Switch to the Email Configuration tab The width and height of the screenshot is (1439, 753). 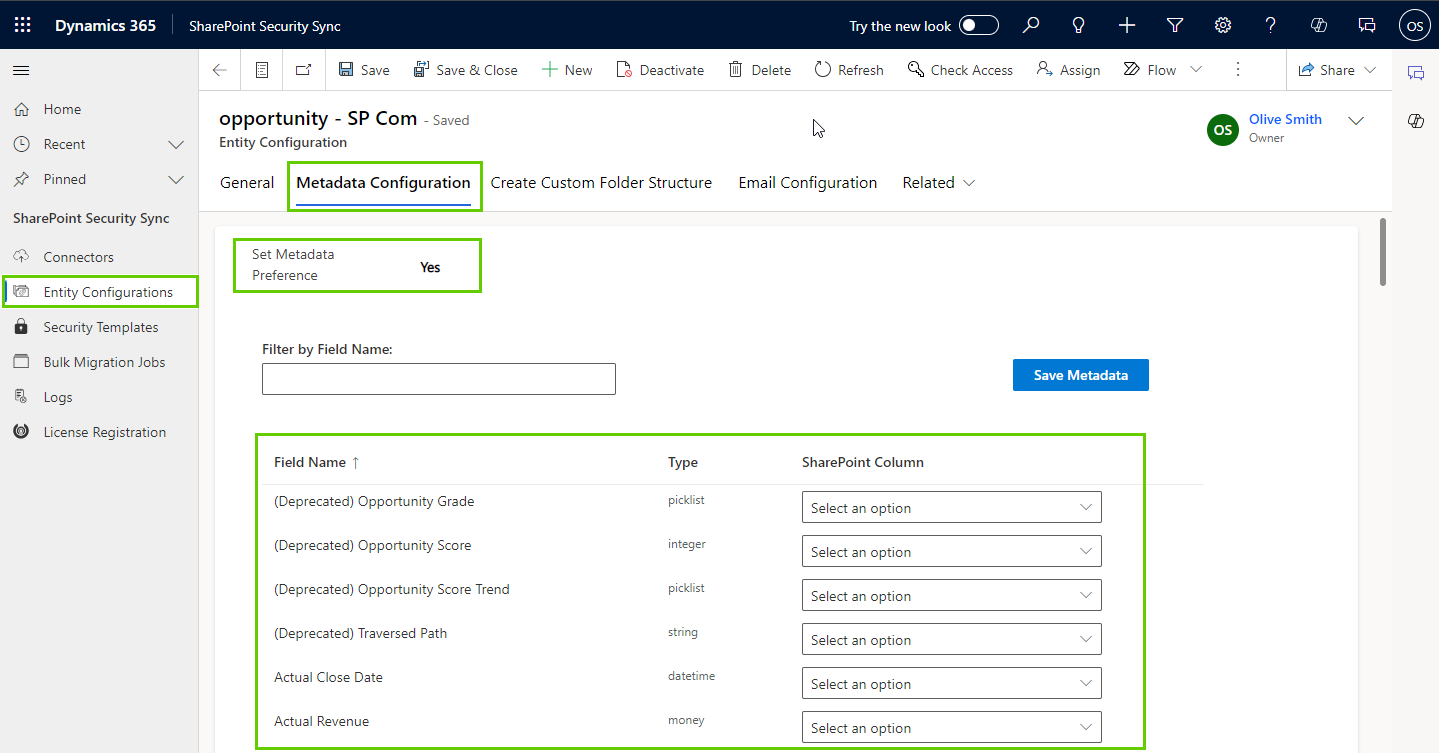pyautogui.click(x=807, y=183)
